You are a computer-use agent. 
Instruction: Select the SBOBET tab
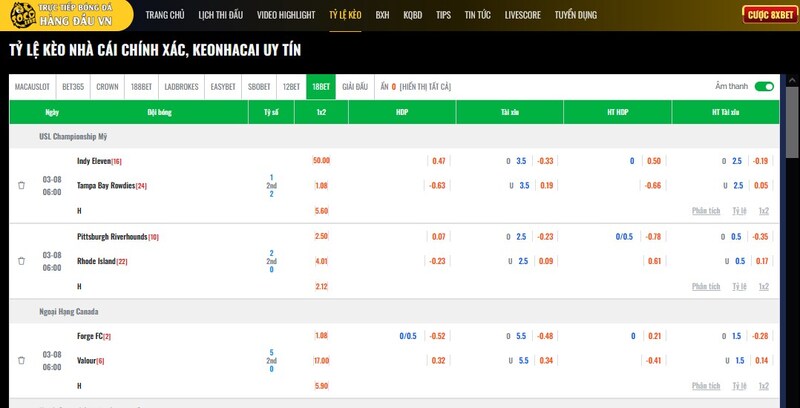(259, 87)
